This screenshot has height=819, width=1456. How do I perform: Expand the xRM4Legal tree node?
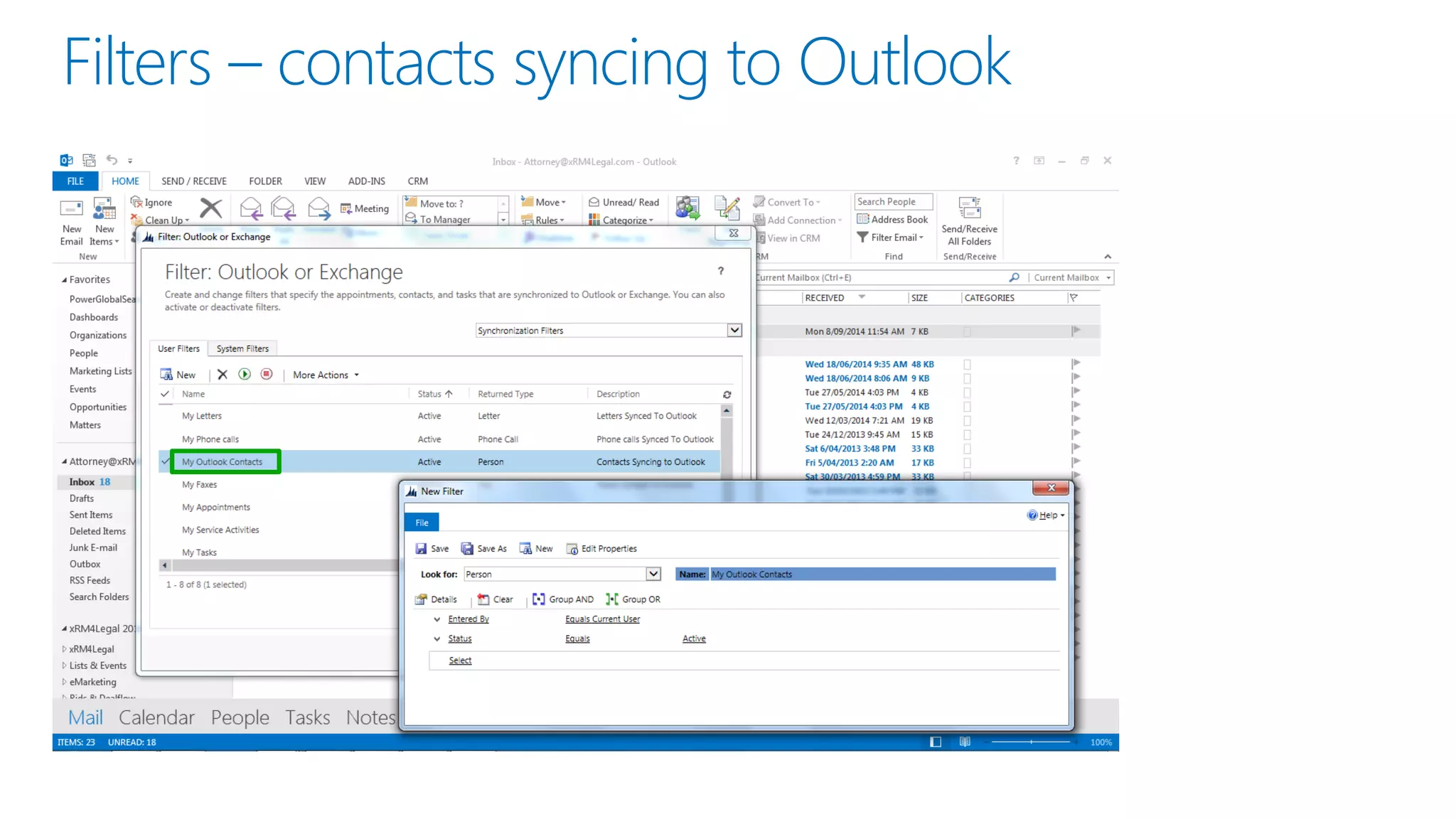point(64,649)
